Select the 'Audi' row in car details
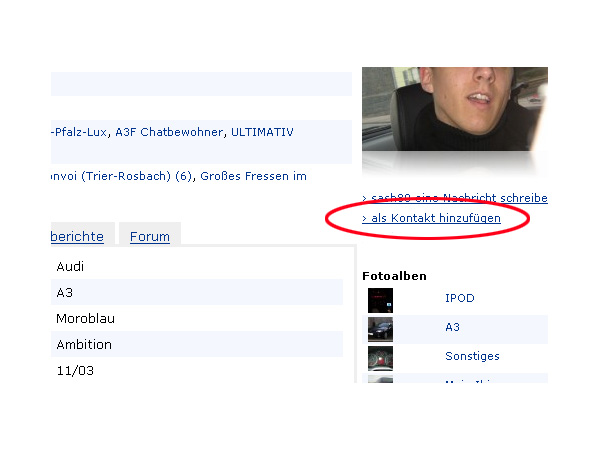 pyautogui.click(x=70, y=267)
